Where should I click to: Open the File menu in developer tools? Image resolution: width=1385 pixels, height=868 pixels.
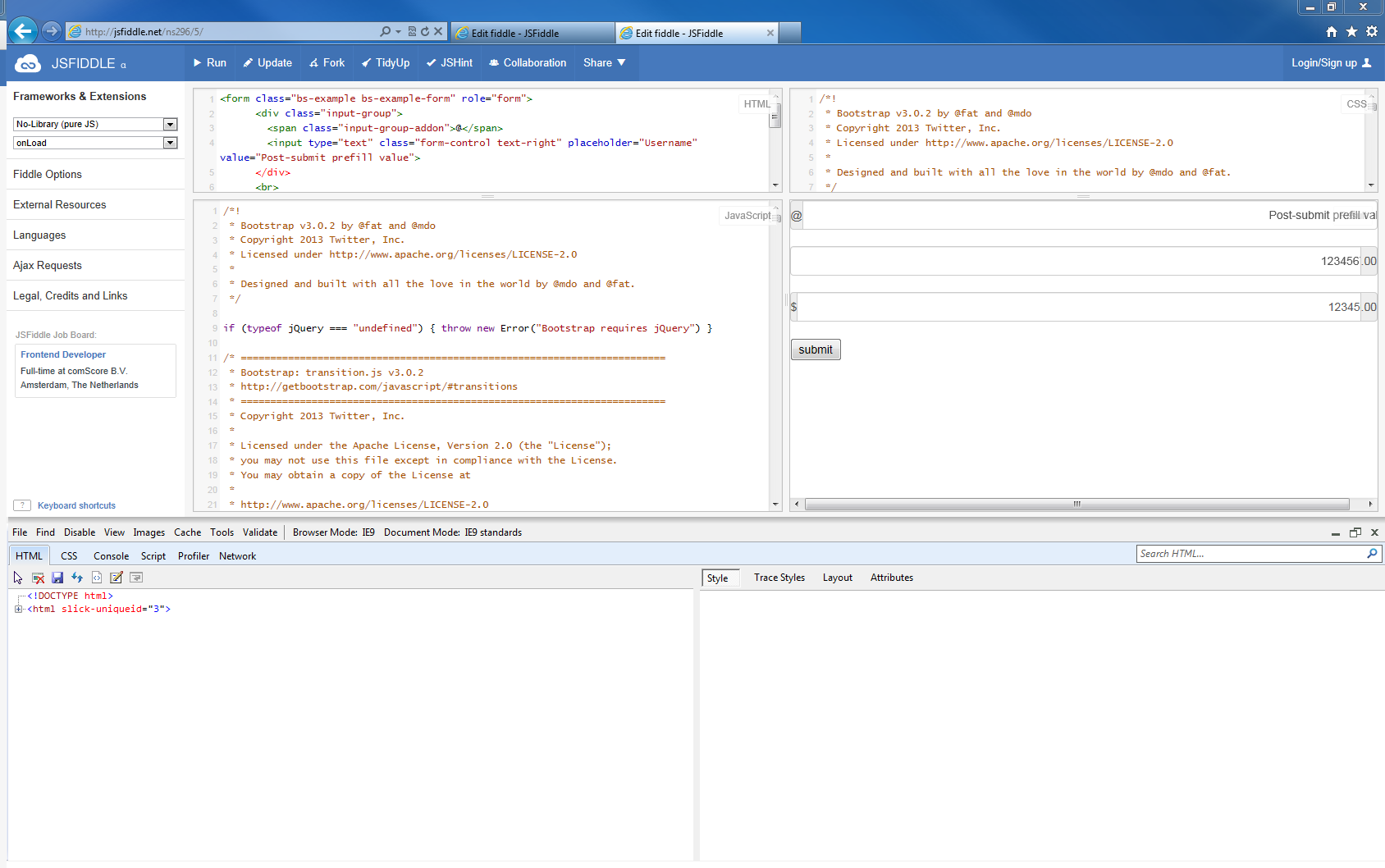coord(20,532)
